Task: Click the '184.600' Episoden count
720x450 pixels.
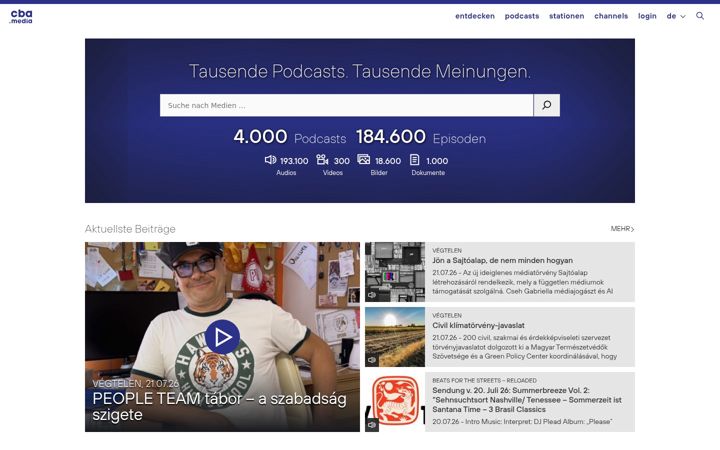Action: (391, 136)
